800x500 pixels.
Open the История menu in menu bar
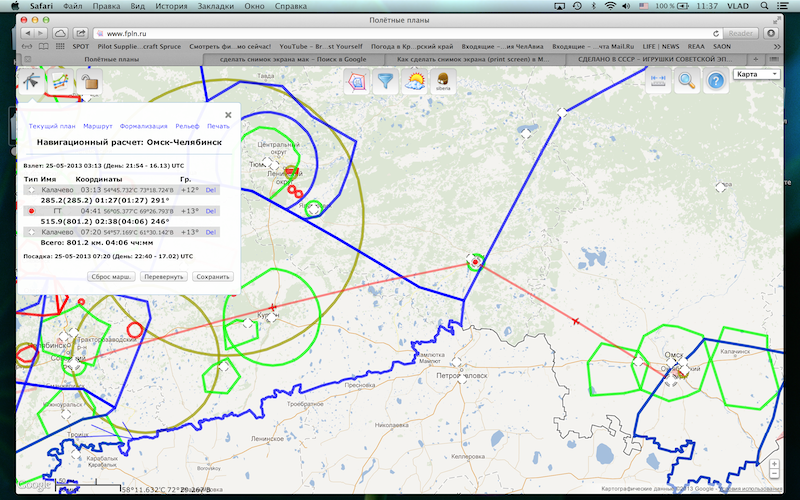[171, 6]
